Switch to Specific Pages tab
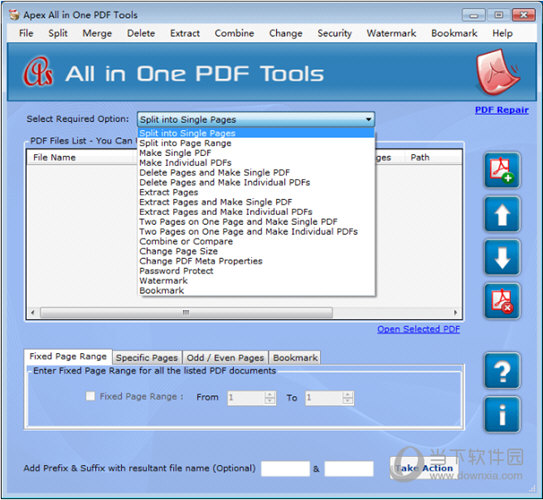The image size is (543, 500). [x=147, y=358]
